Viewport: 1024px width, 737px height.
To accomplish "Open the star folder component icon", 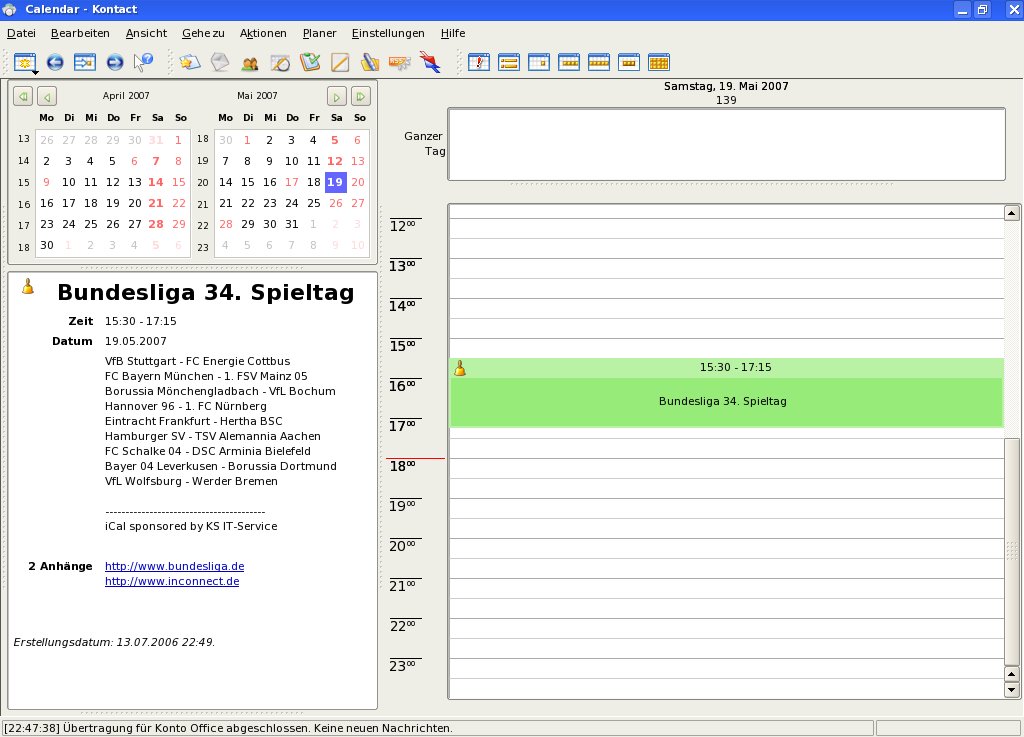I will 189,63.
